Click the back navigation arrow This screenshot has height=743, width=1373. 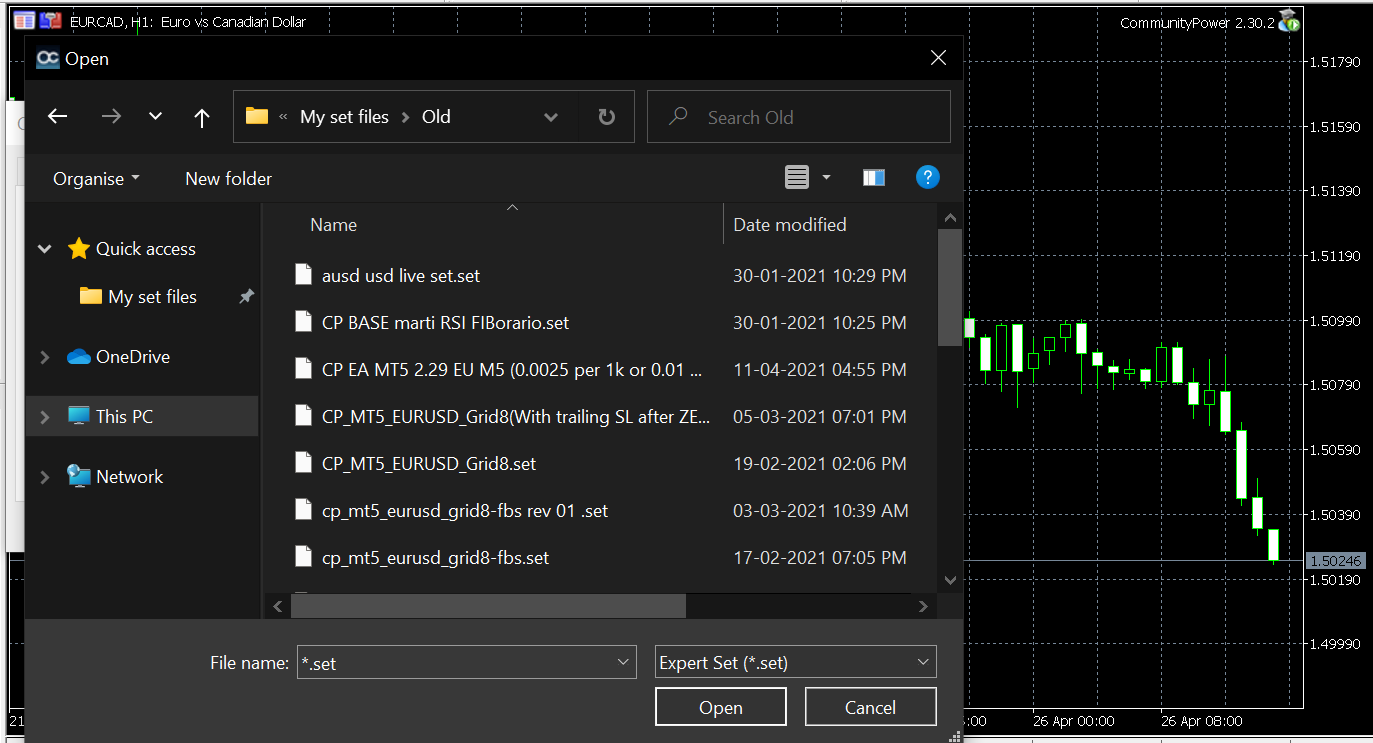pos(57,116)
